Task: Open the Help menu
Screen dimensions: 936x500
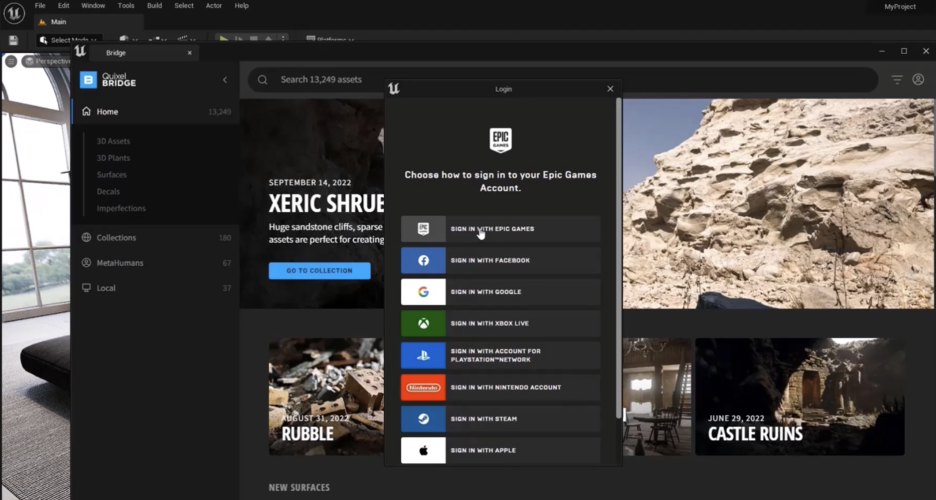Action: 241,5
